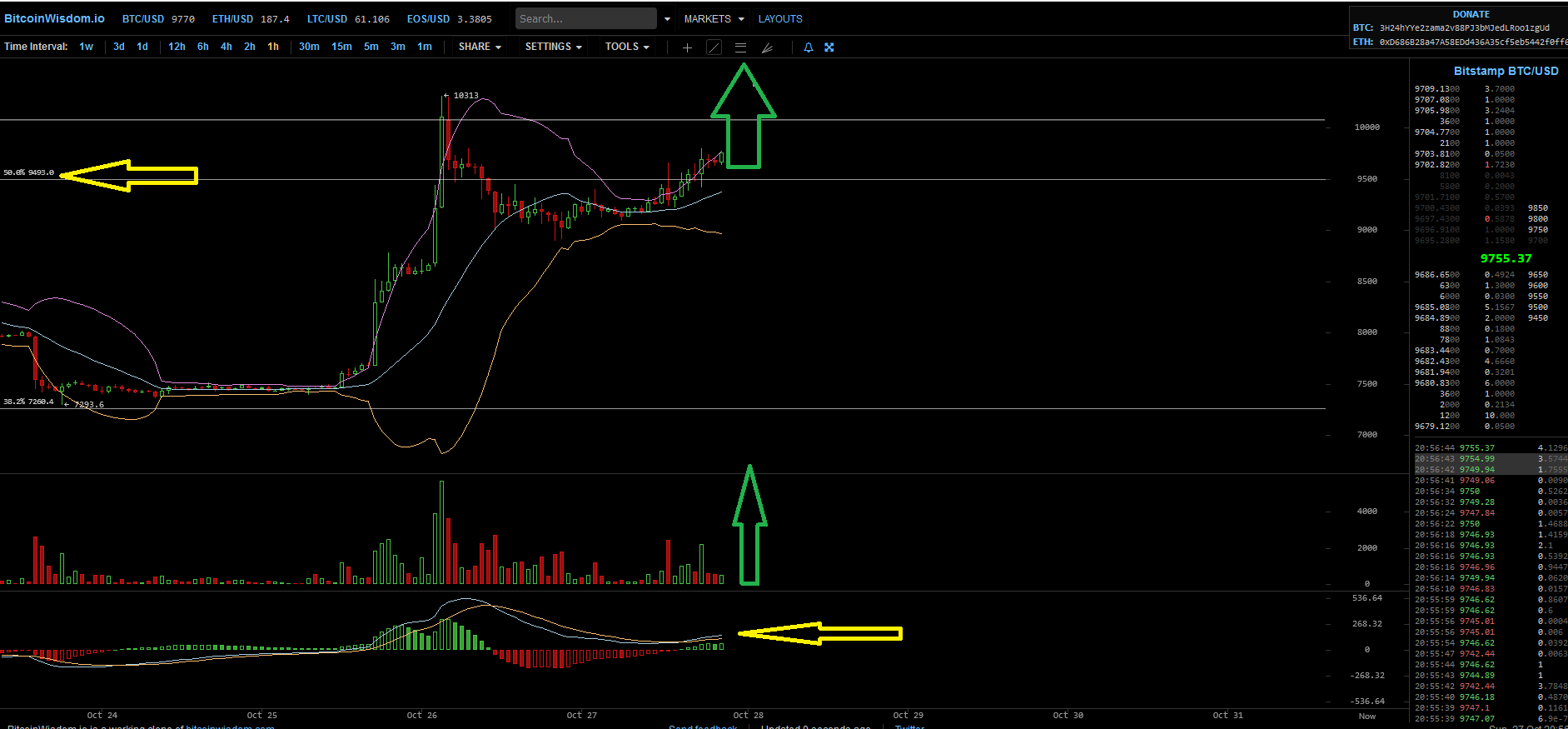Open price alerts via bell icon
1568x729 pixels.
tap(808, 47)
